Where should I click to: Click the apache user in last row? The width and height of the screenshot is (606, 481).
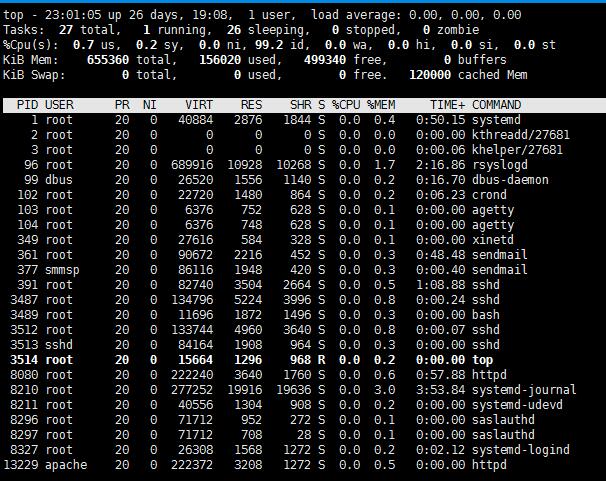[x=67, y=465]
